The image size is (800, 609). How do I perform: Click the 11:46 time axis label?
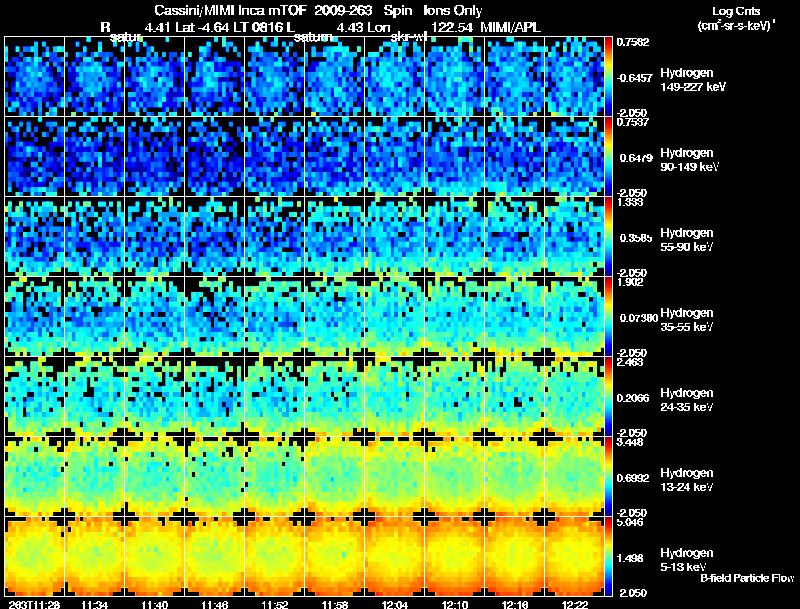point(214,604)
